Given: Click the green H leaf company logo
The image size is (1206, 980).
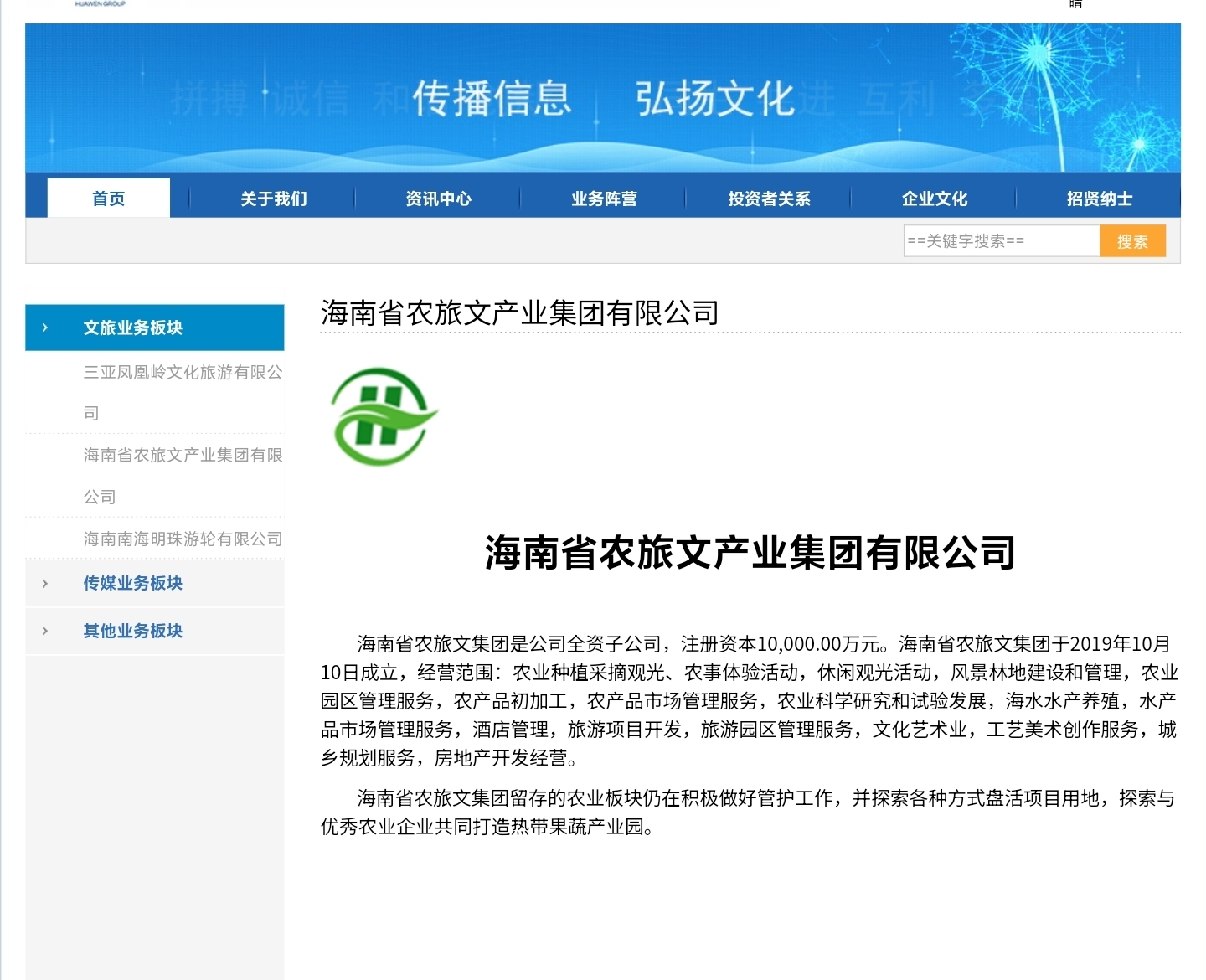Looking at the screenshot, I should click(x=384, y=415).
